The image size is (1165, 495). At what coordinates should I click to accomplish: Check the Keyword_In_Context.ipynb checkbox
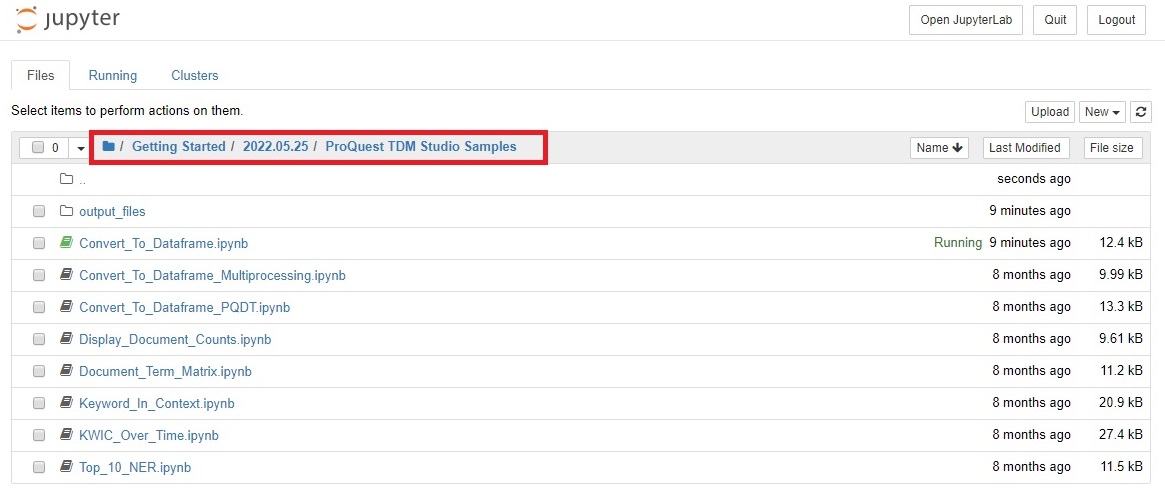point(39,404)
